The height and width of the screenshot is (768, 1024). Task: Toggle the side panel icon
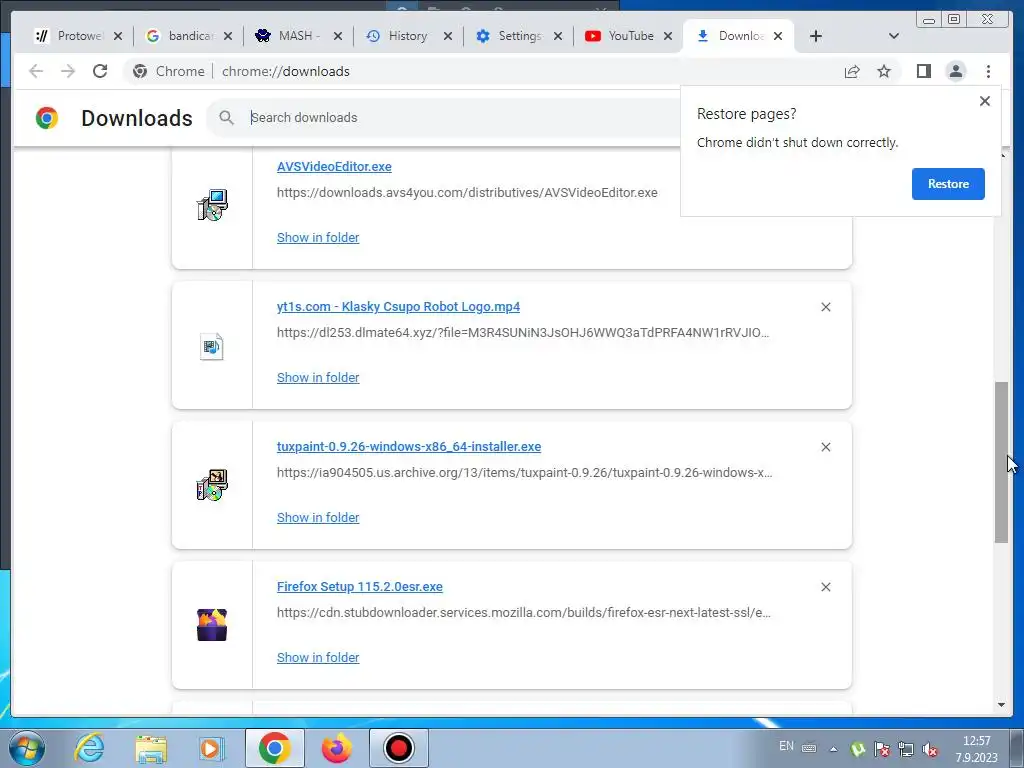click(x=923, y=71)
